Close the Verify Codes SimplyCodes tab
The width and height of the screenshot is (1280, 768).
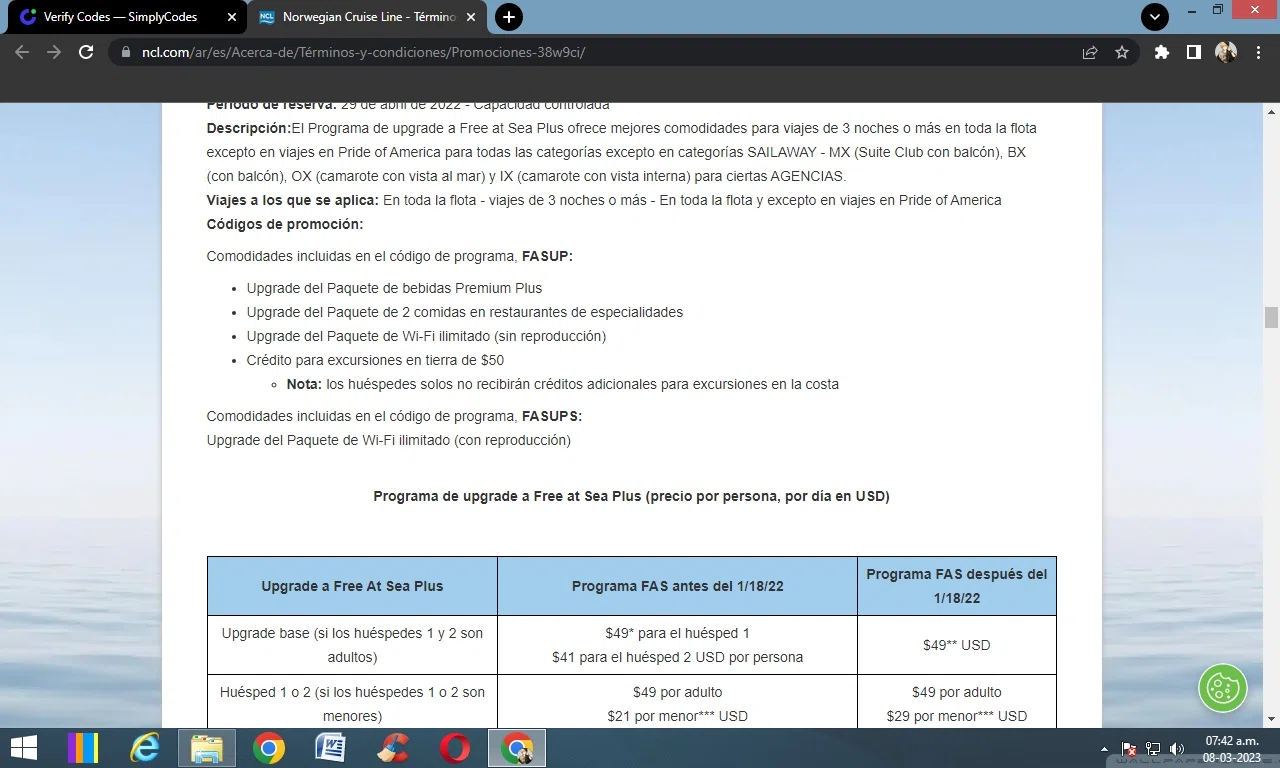click(x=231, y=17)
